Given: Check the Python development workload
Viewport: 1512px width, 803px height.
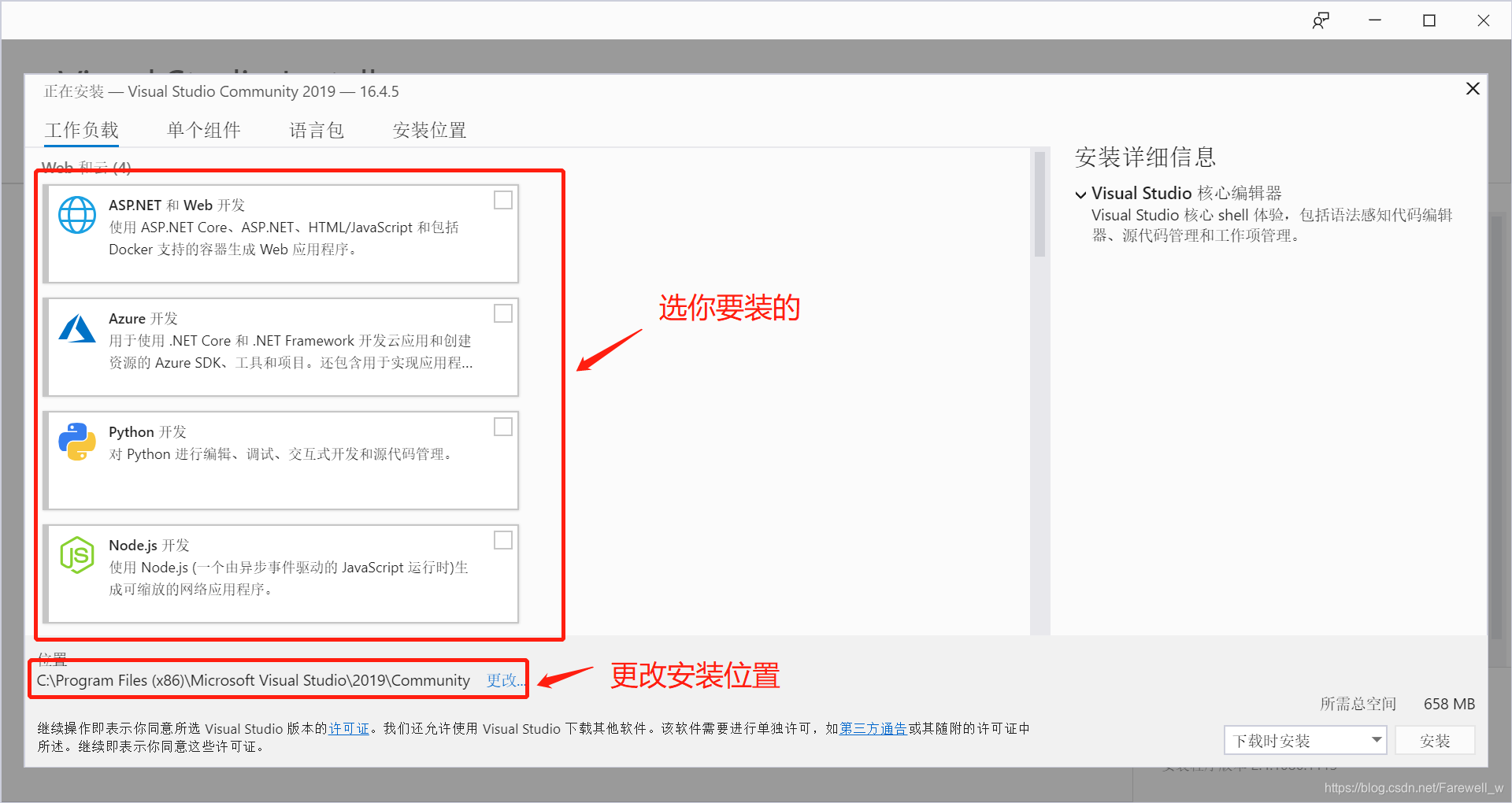Looking at the screenshot, I should point(503,427).
